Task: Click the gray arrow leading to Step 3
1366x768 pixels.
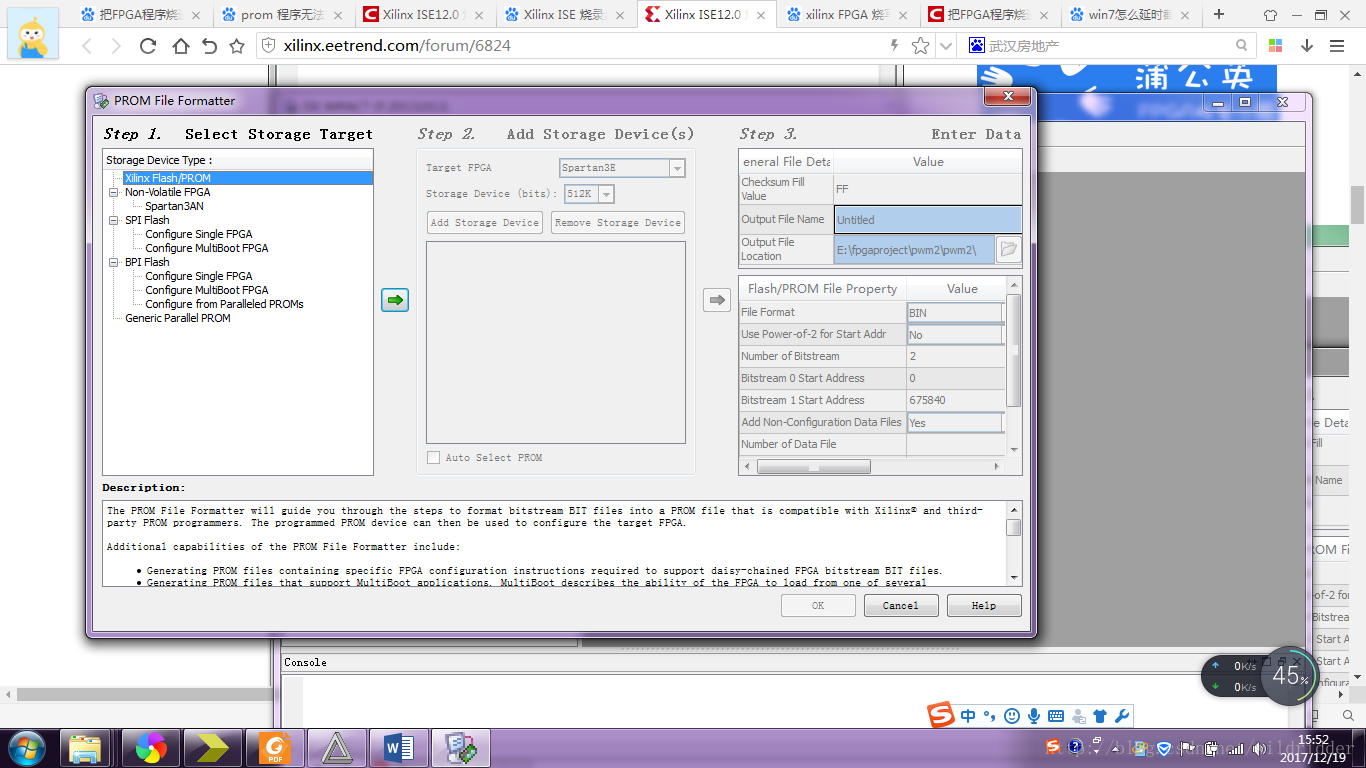Action: (717, 299)
